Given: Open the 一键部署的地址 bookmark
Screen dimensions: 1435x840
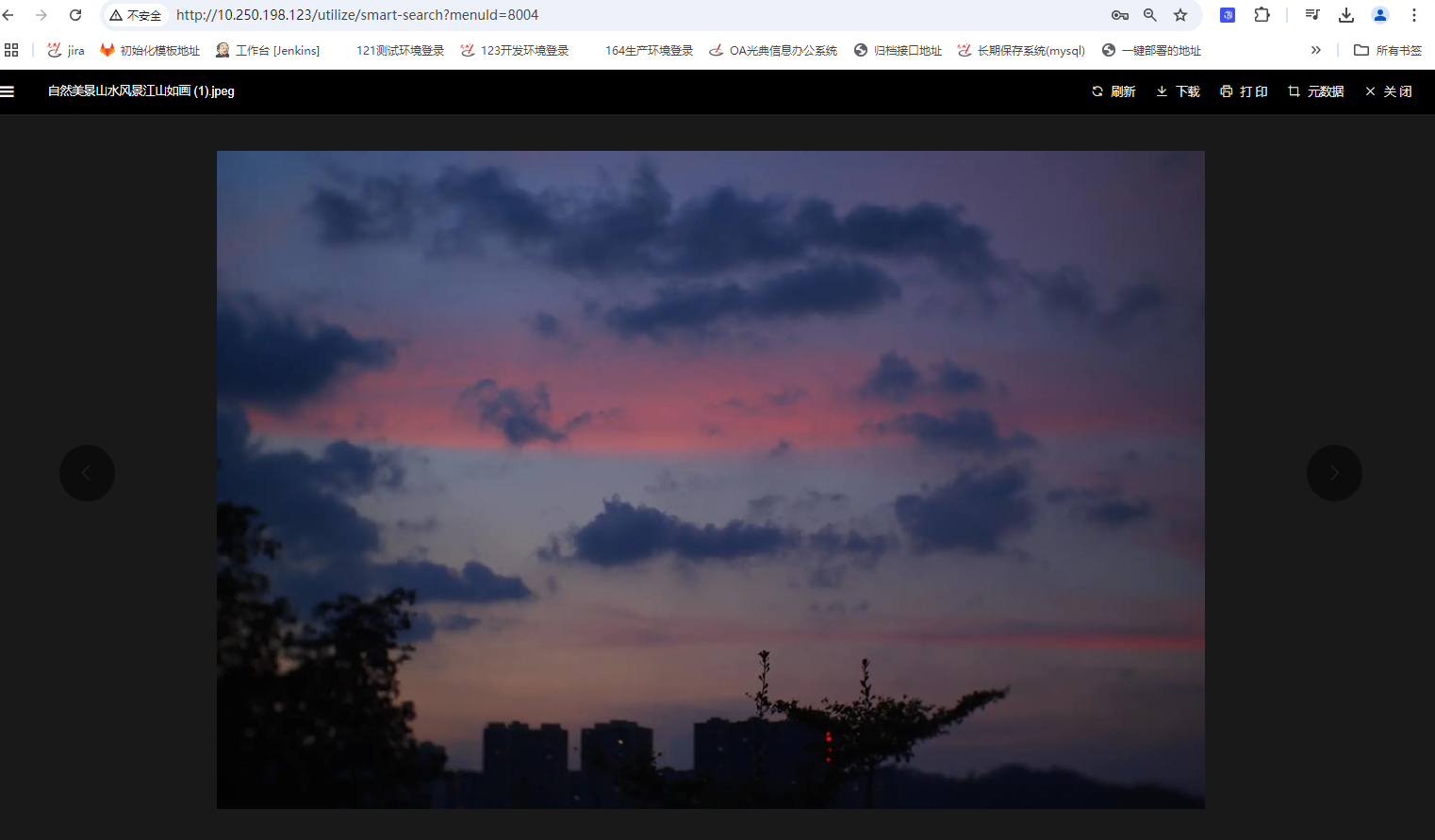Looking at the screenshot, I should coord(1151,50).
